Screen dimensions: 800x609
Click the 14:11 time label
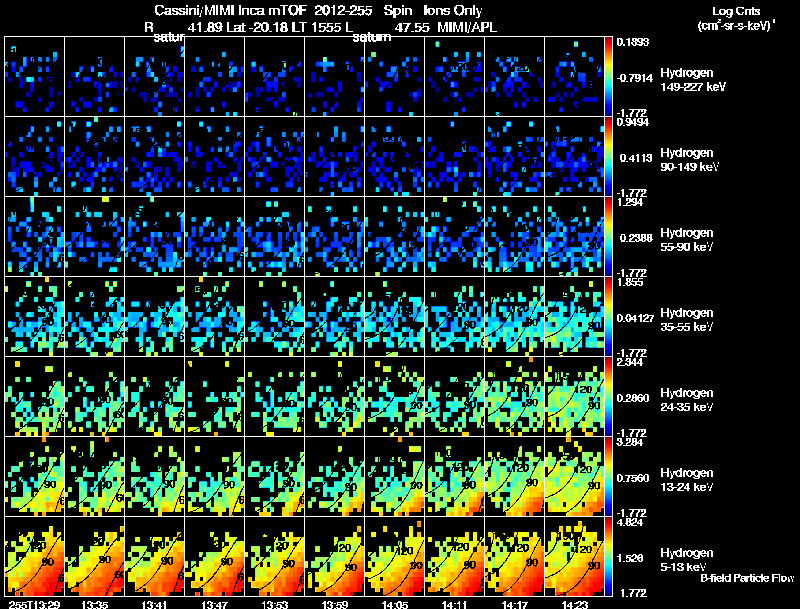(454, 604)
